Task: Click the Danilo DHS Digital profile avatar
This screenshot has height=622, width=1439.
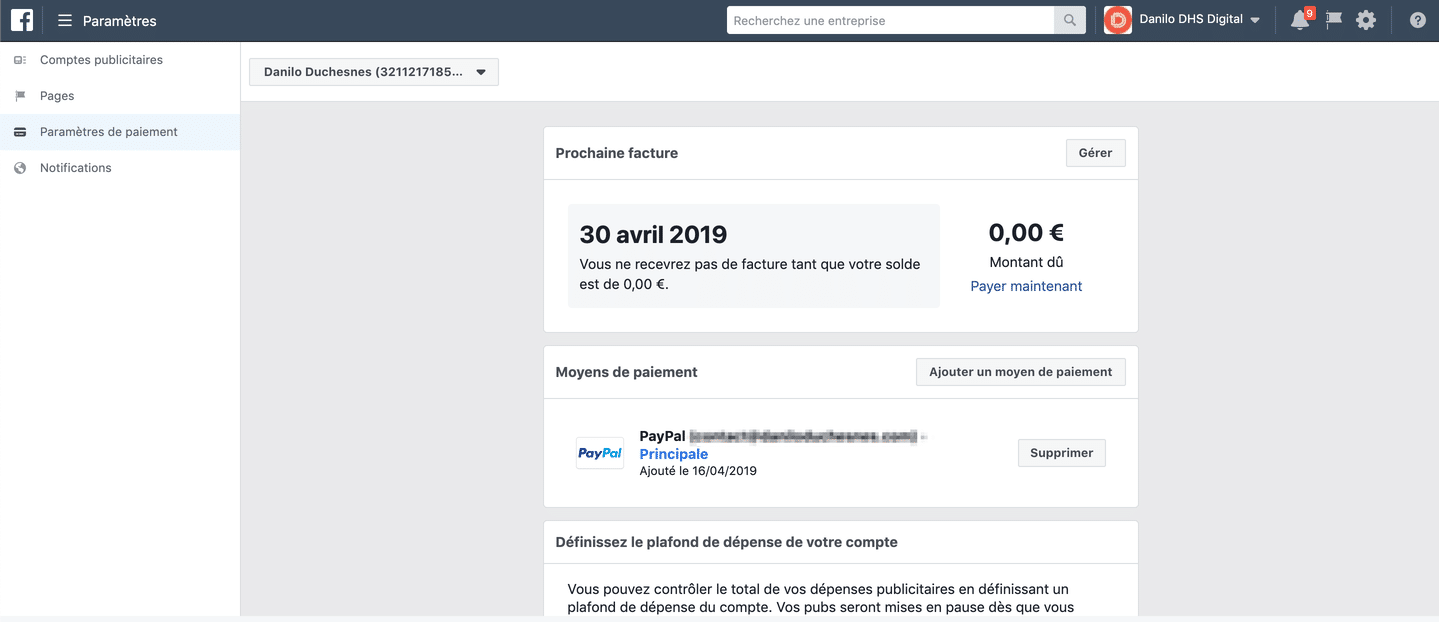Action: [x=1118, y=20]
